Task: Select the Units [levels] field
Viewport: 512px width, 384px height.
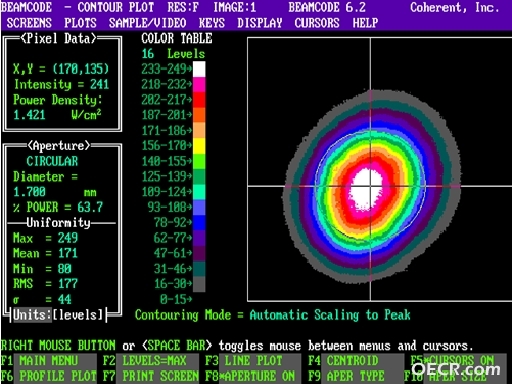Action: 59,315
